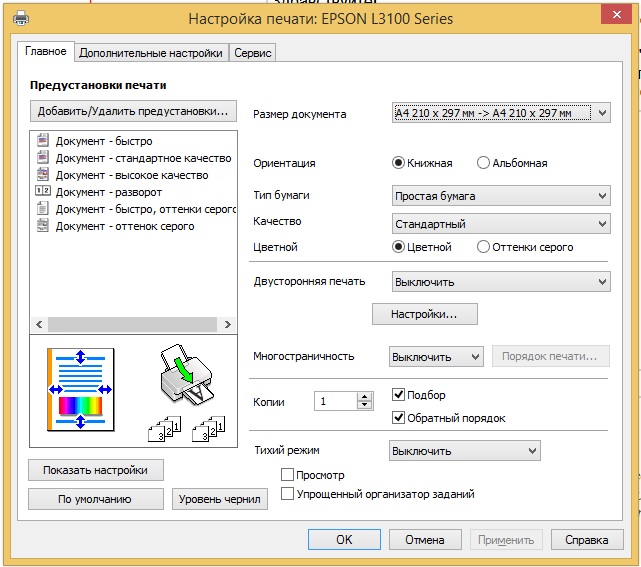Select "Документ - разворот" preset text
The height and width of the screenshot is (567, 641).
pyautogui.click(x=109, y=192)
